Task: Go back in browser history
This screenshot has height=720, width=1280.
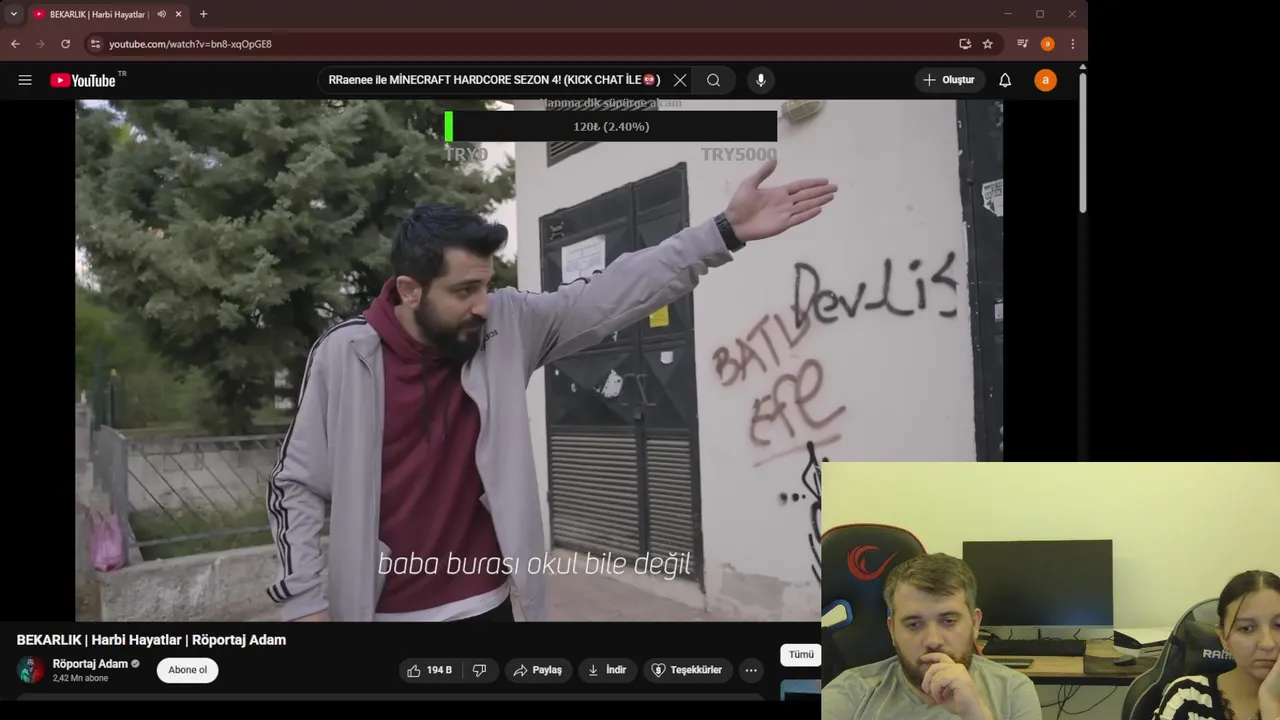Action: 15,44
